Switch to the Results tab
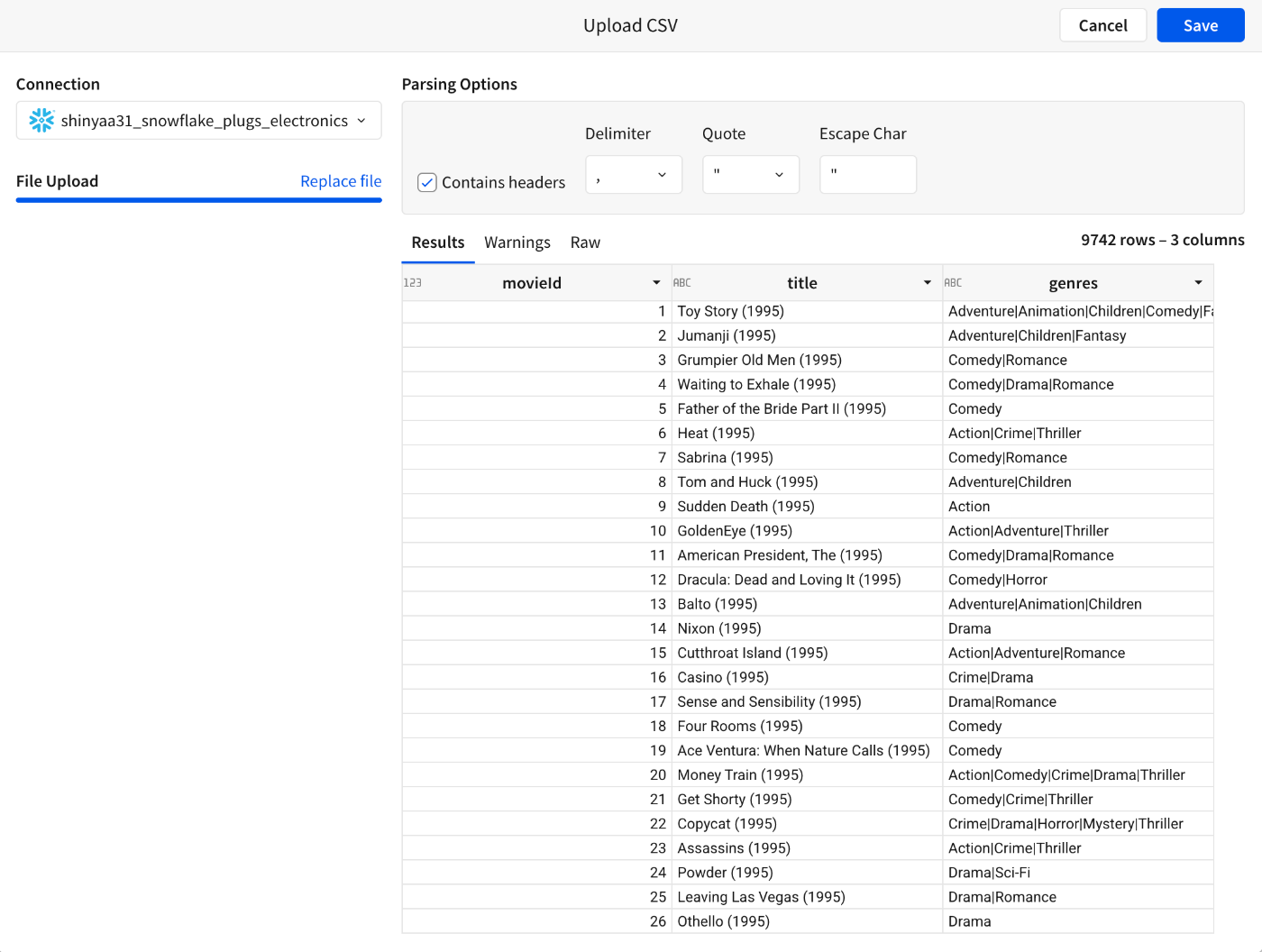Image resolution: width=1262 pixels, height=952 pixels. pyautogui.click(x=438, y=243)
